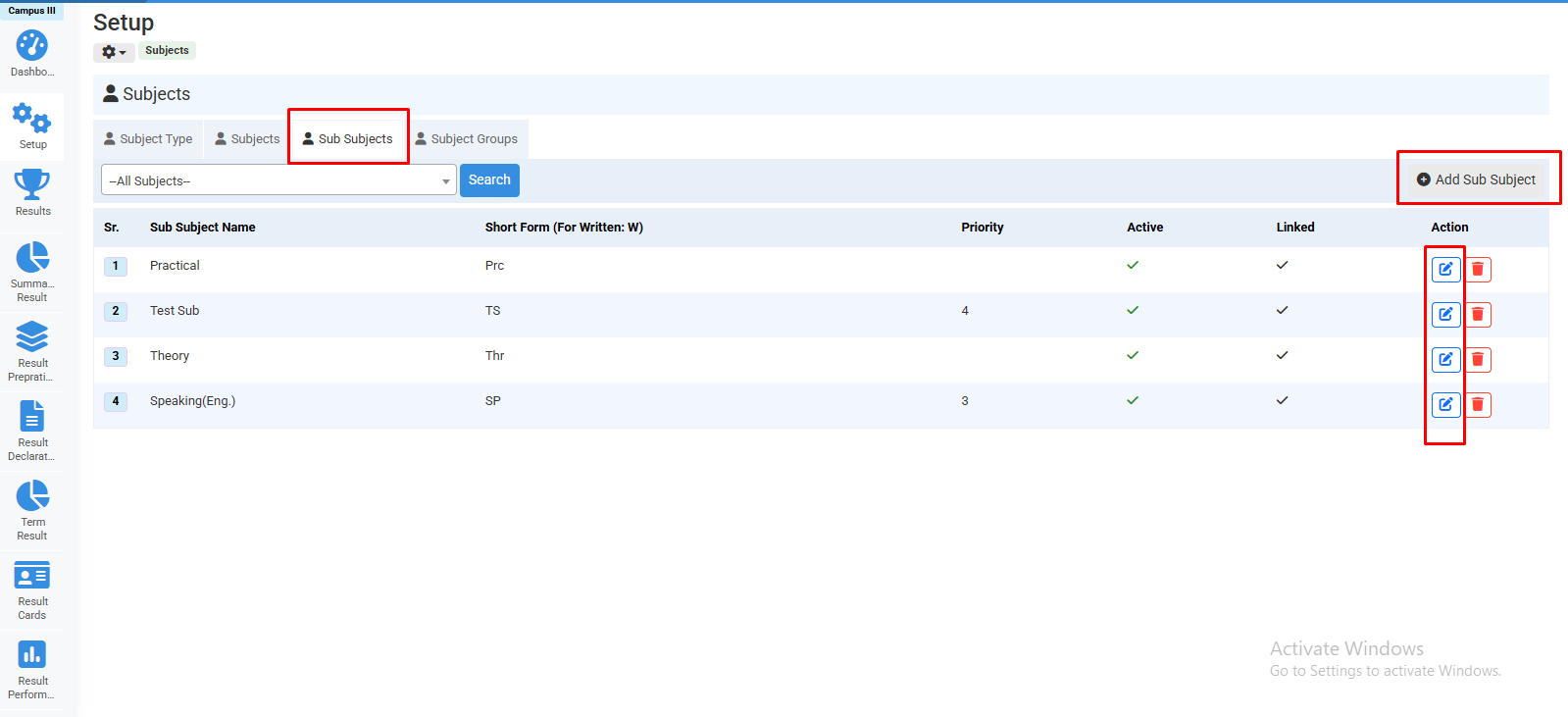
Task: Switch to Subject Groups tab
Action: (x=467, y=139)
